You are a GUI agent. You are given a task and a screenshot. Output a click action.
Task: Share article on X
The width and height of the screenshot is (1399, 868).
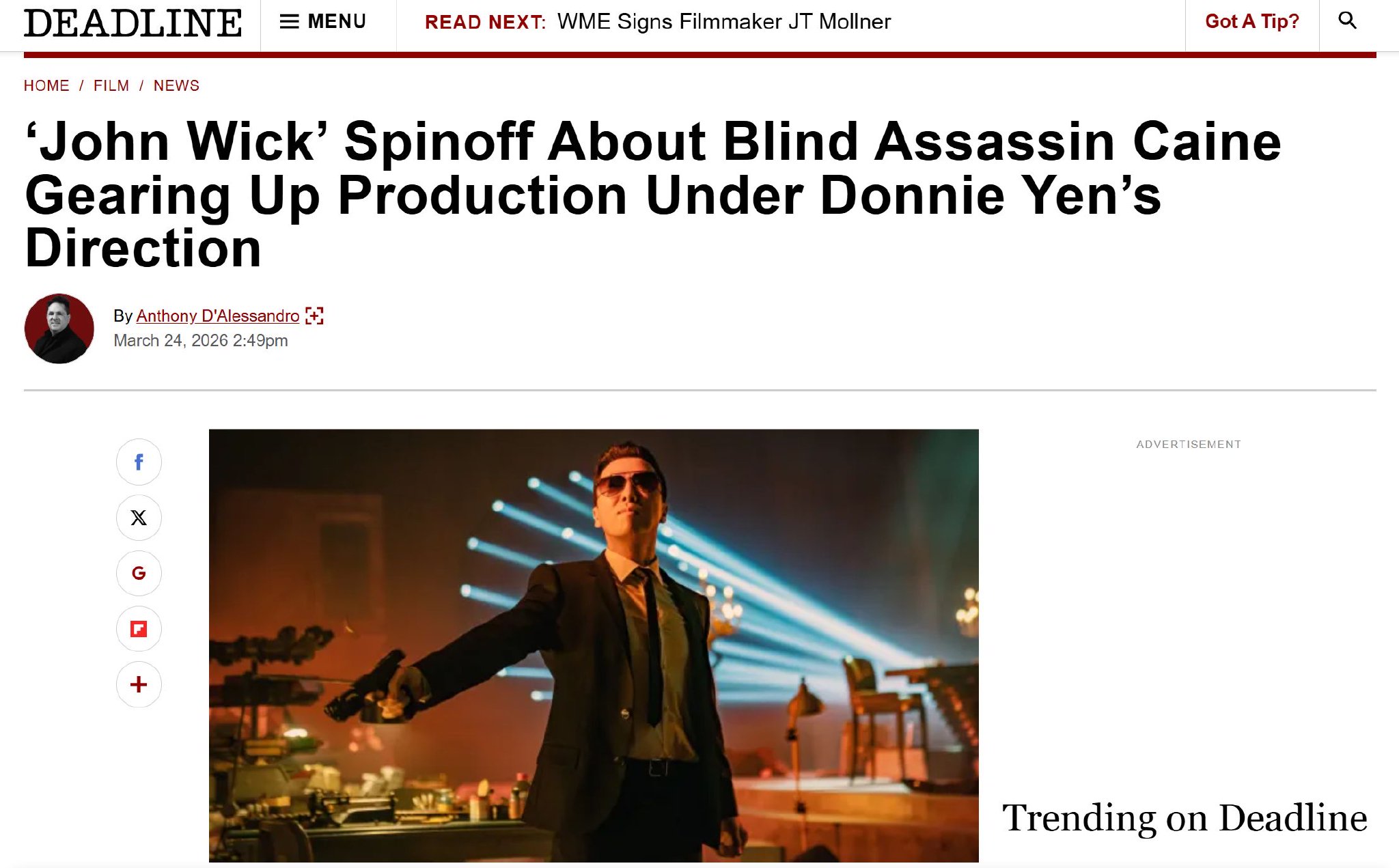coord(139,518)
